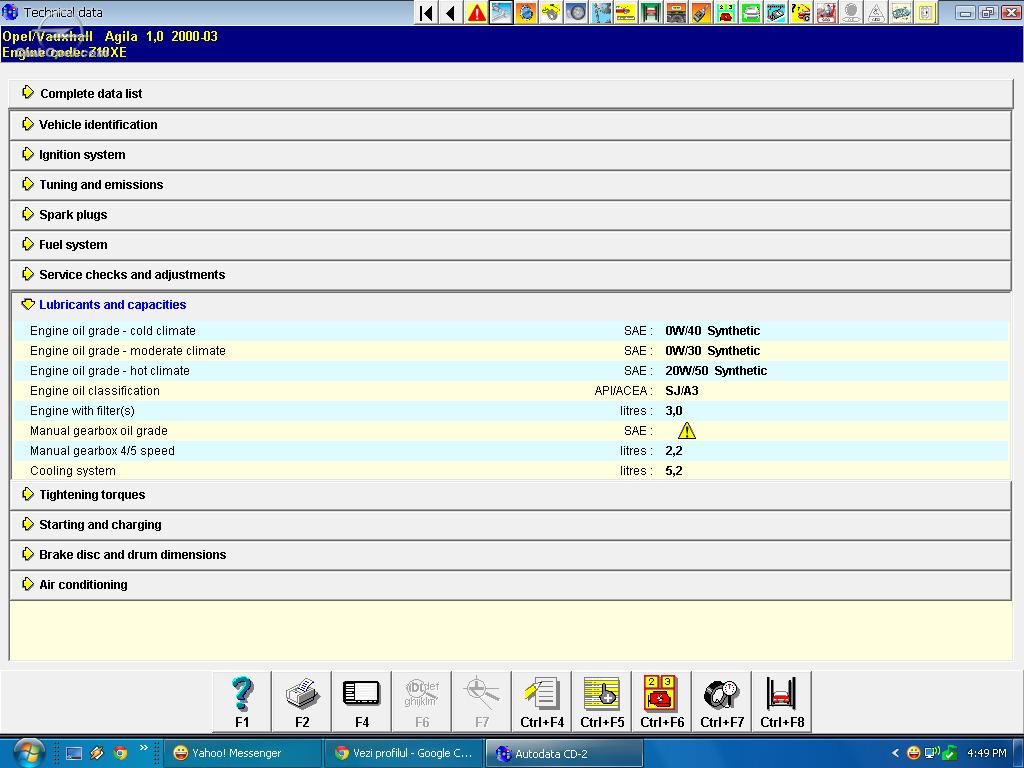Switch to the Vezi profilul Chrome window
1024x768 pixels.
pyautogui.click(x=404, y=753)
